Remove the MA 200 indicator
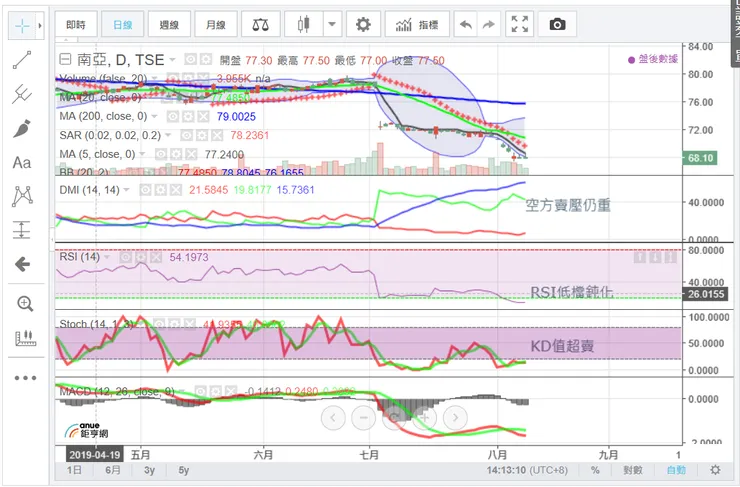The width and height of the screenshot is (740, 487). point(203,116)
